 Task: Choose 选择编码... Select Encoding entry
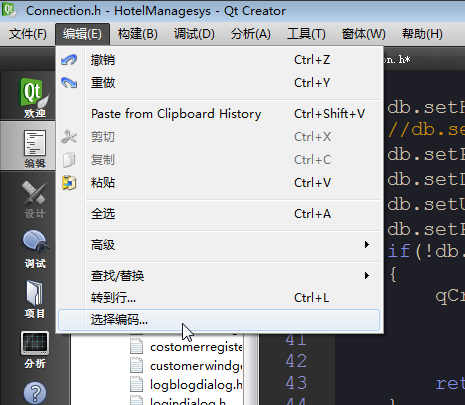[x=219, y=320]
